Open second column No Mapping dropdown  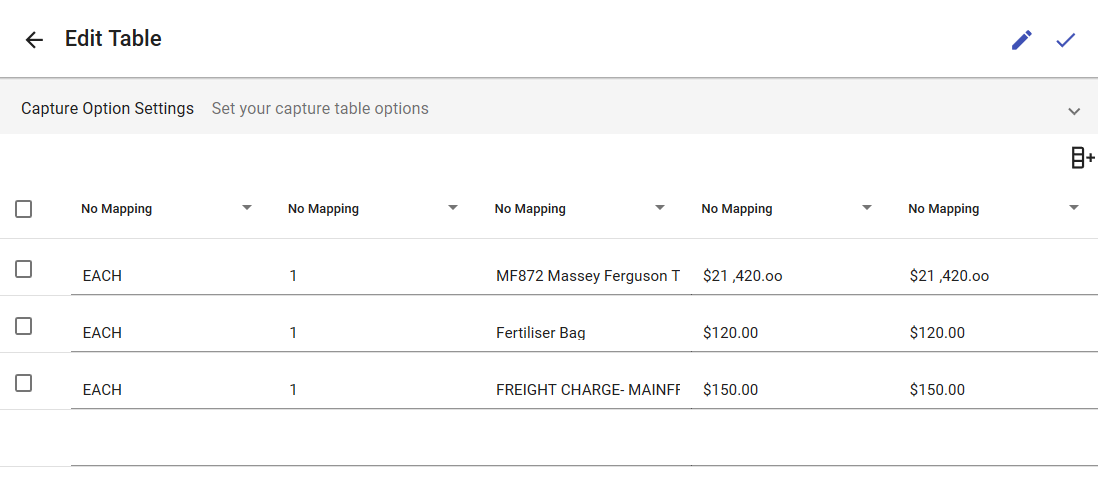click(453, 208)
